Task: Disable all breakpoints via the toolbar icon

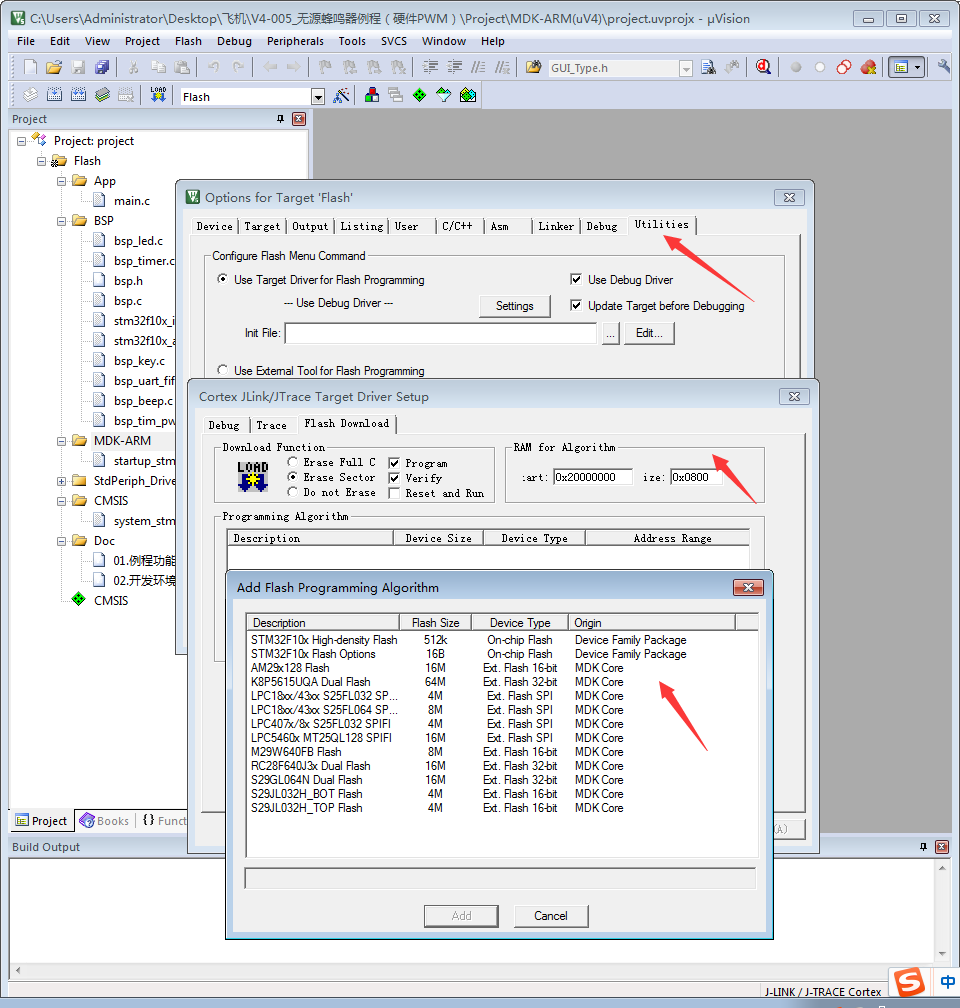Action: (844, 67)
